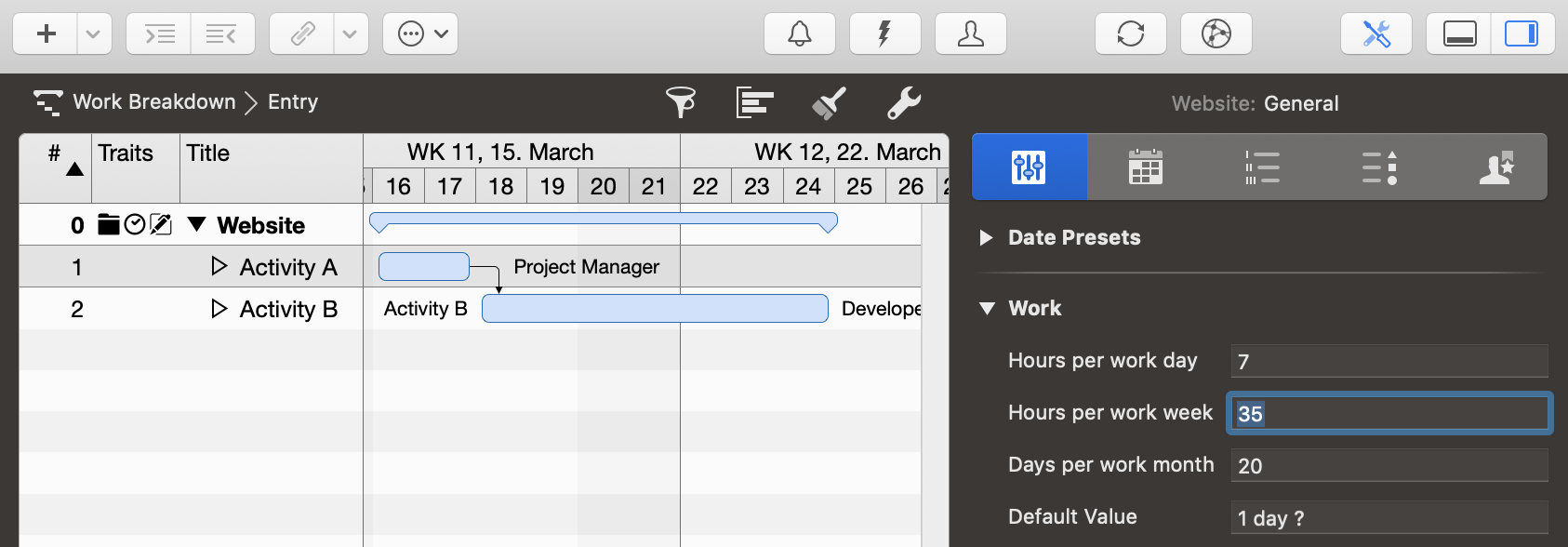The width and height of the screenshot is (1568, 547).
Task: Select the paintbrush styles icon
Action: 829,102
